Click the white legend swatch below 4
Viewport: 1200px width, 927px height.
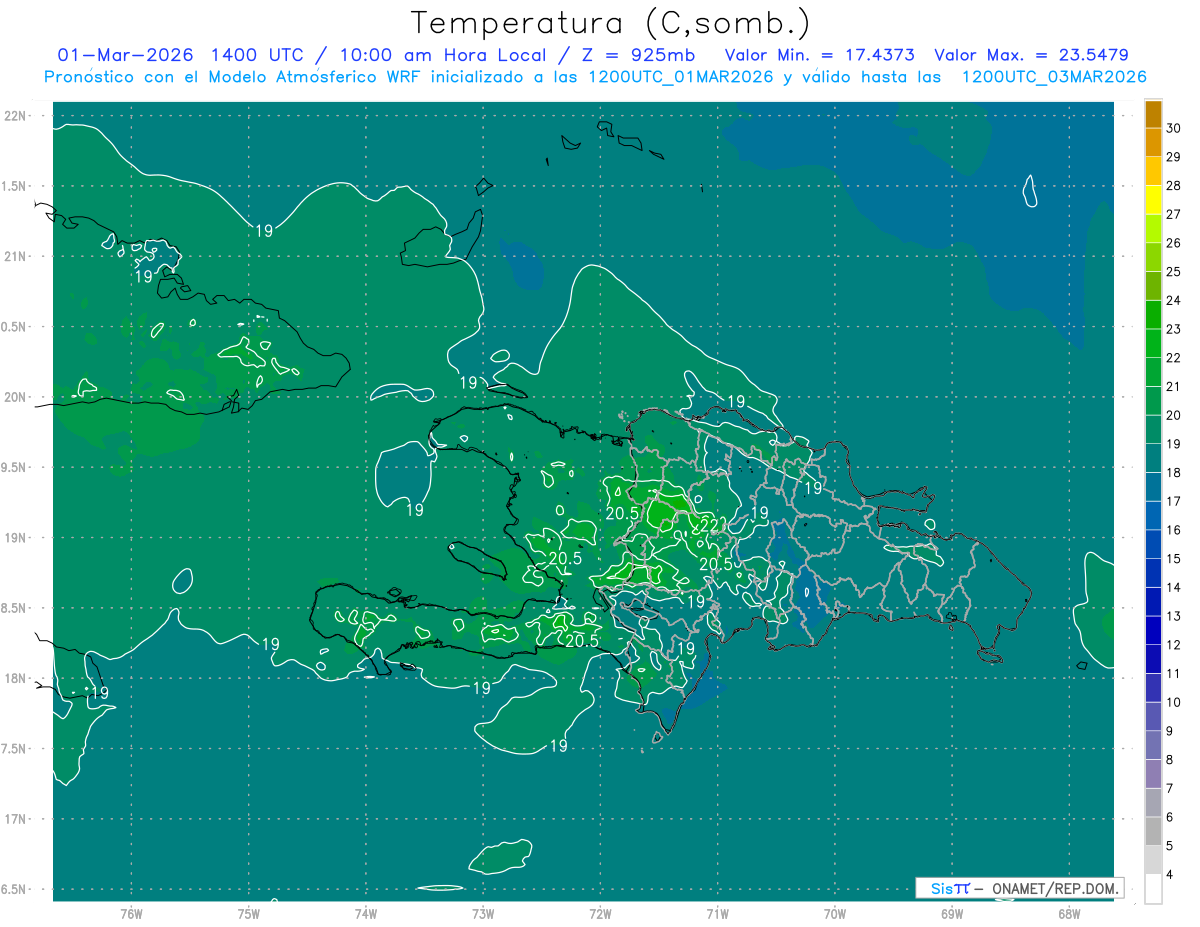[x=1153, y=889]
